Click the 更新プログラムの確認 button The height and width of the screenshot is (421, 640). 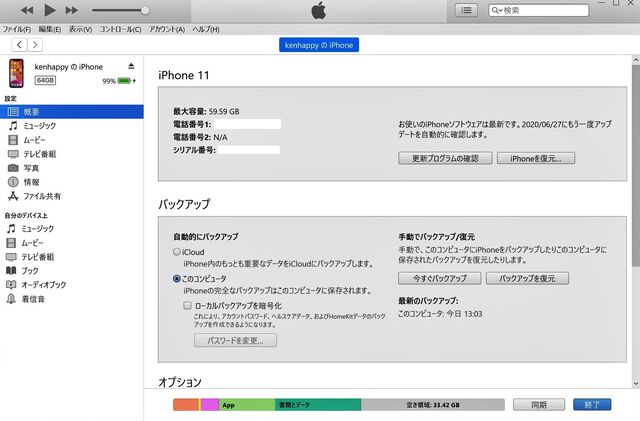pyautogui.click(x=445, y=158)
